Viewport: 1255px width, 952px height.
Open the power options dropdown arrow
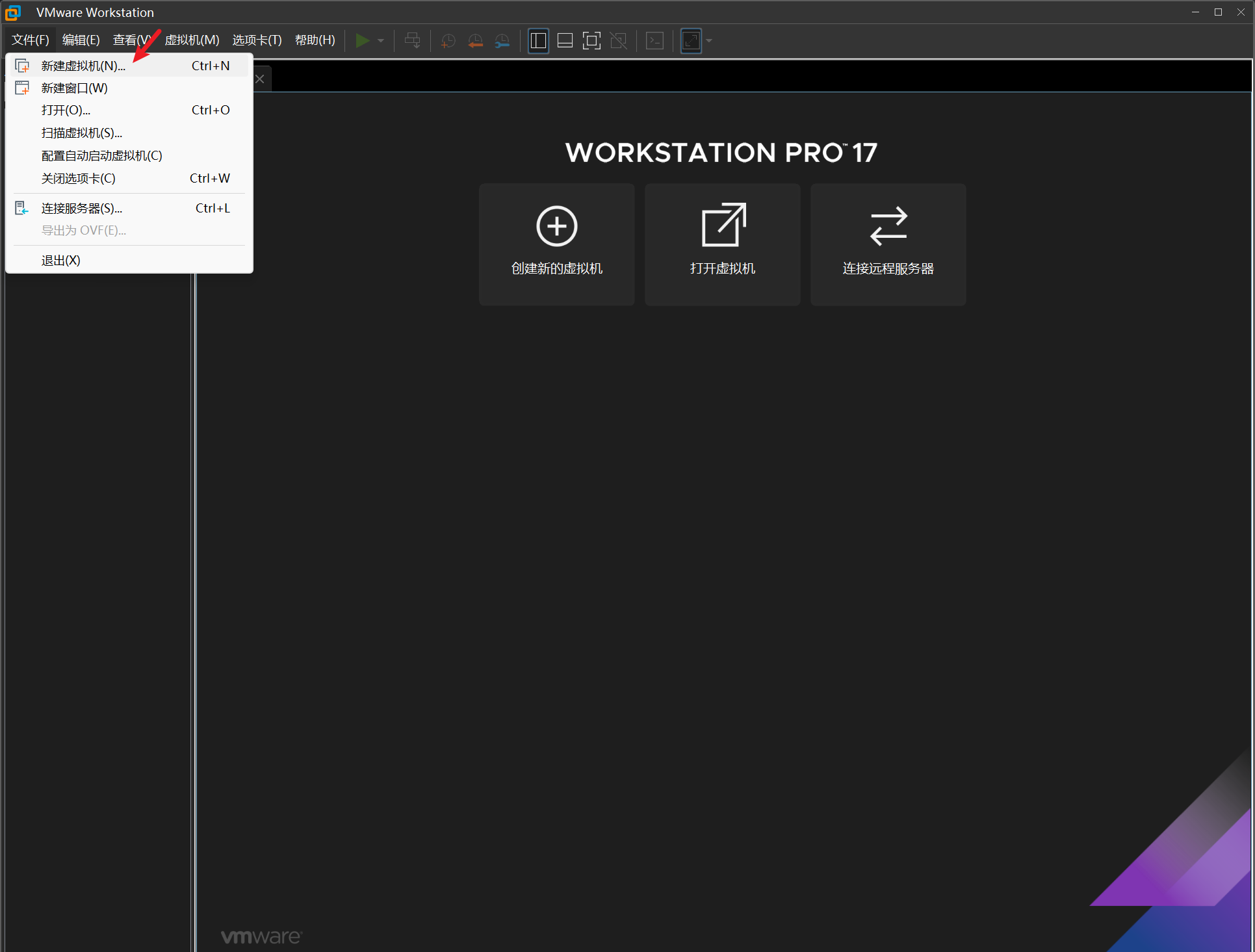[381, 41]
